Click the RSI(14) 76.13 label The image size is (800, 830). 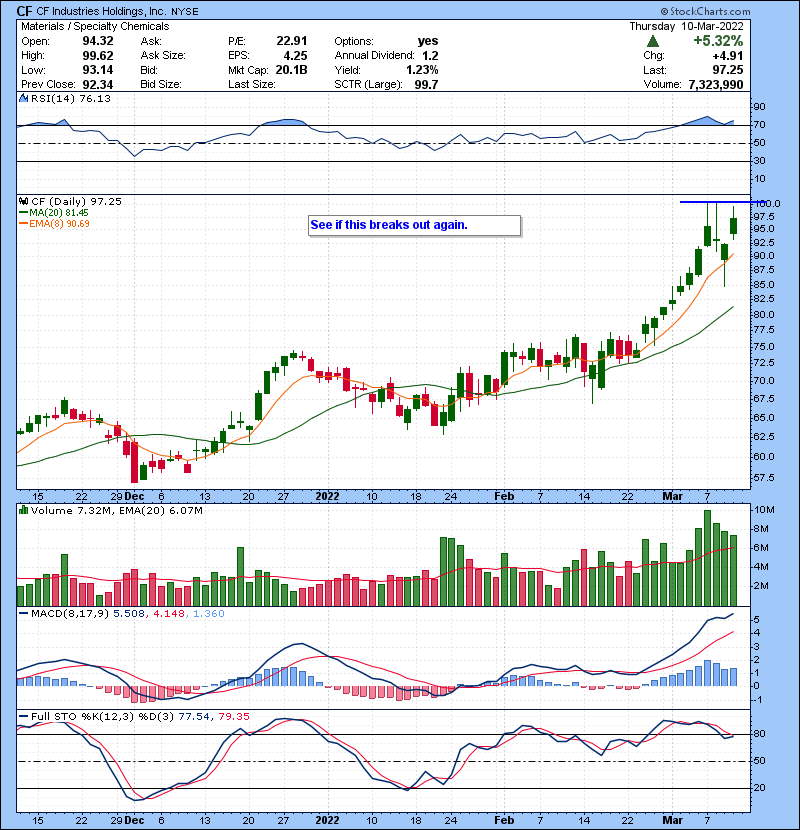71,98
